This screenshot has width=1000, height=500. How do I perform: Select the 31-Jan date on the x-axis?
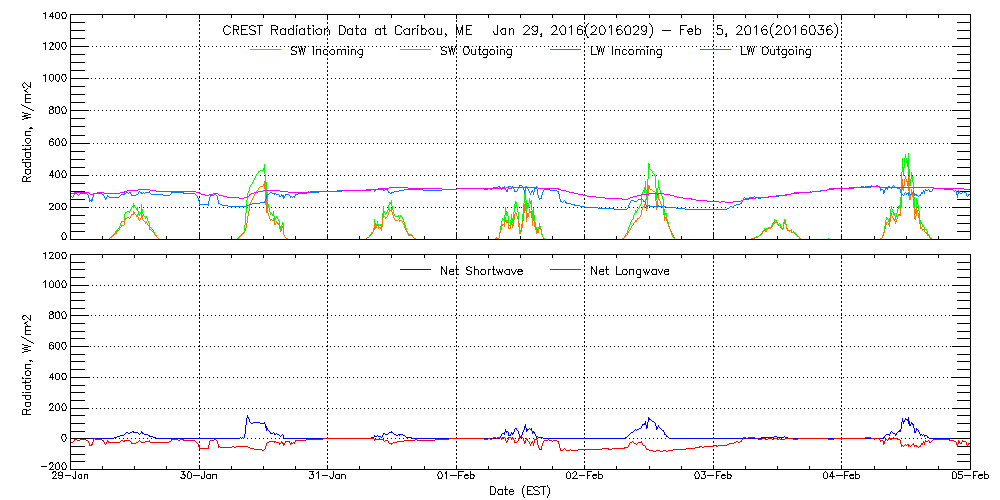[328, 477]
